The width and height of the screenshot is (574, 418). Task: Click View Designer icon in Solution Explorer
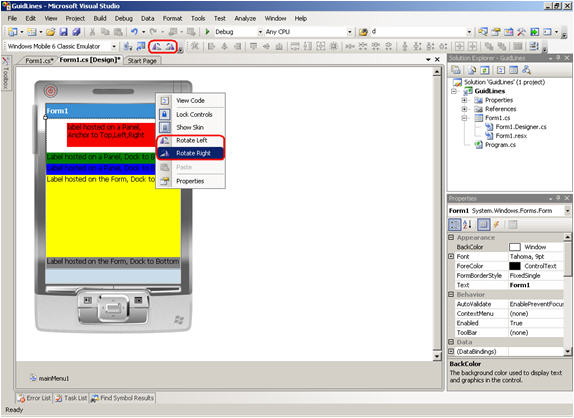pos(514,70)
